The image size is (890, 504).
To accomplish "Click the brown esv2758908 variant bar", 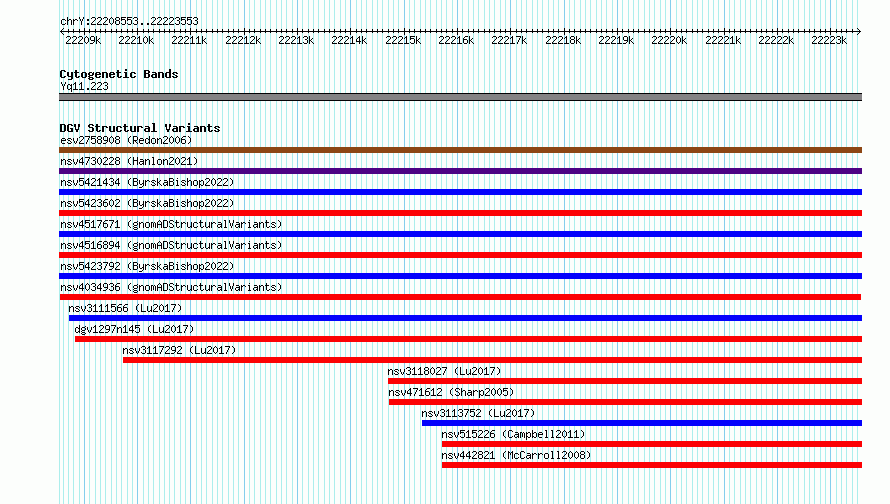I will tap(460, 150).
